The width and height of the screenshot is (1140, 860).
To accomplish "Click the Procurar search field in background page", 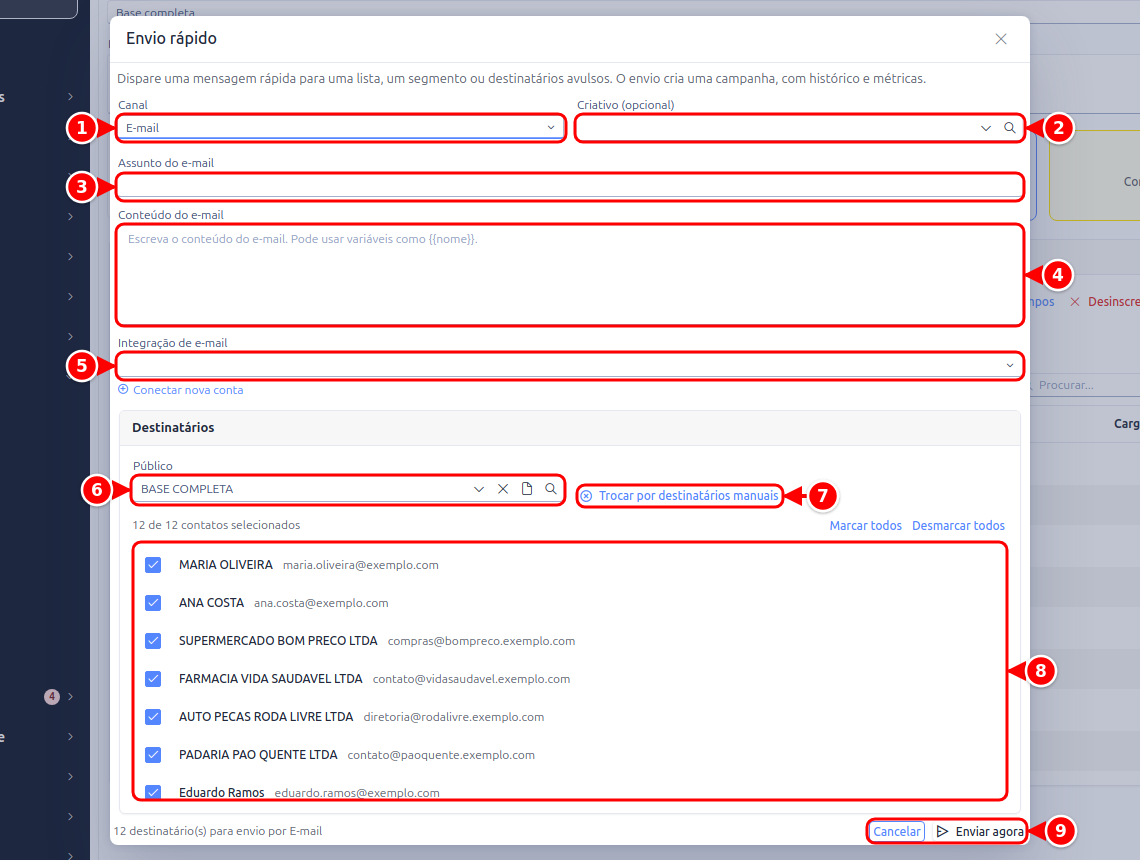I will click(x=1086, y=385).
